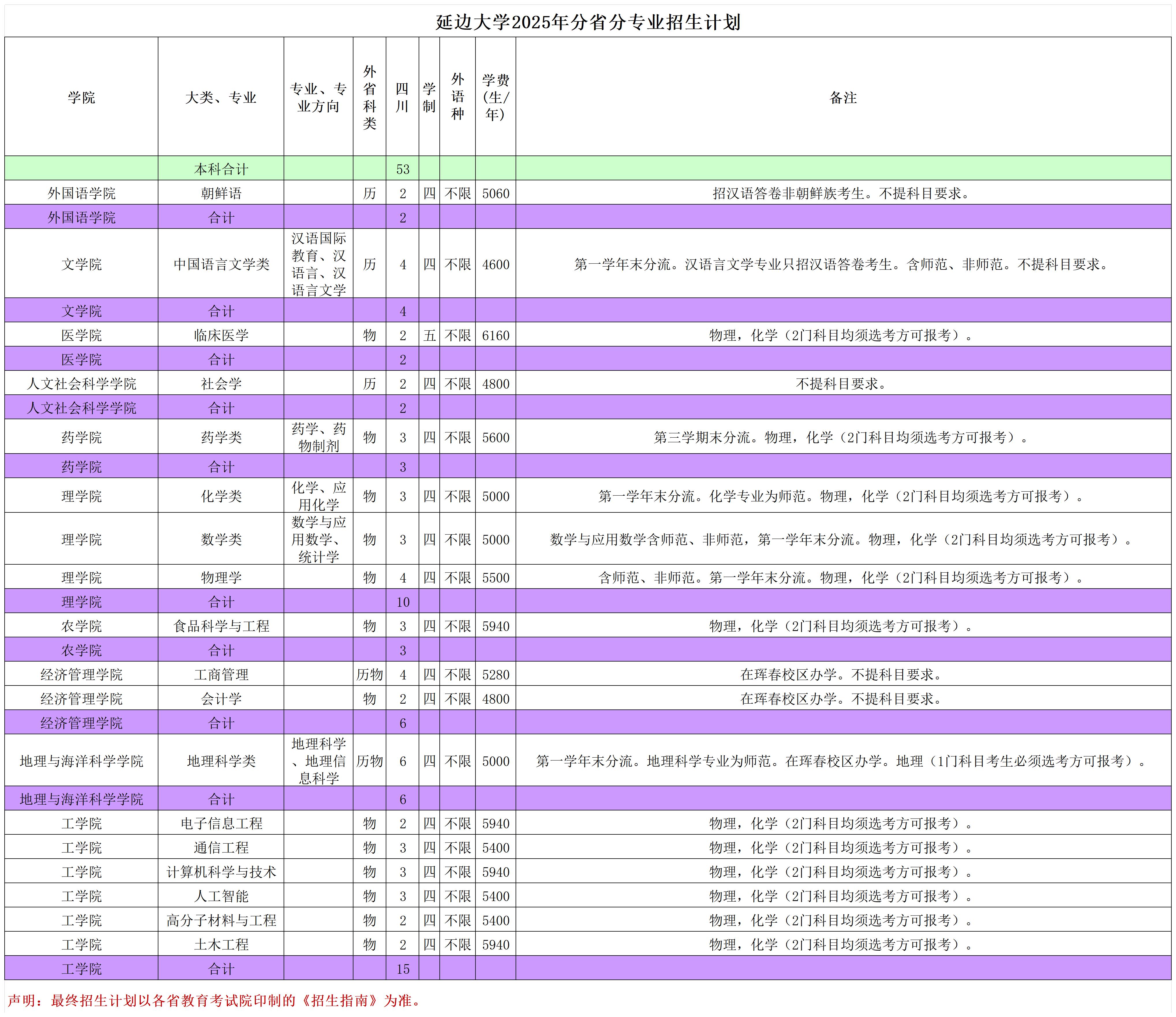Select the 四川 column header
Viewport: 1176px width, 1017px height.
coord(402,97)
